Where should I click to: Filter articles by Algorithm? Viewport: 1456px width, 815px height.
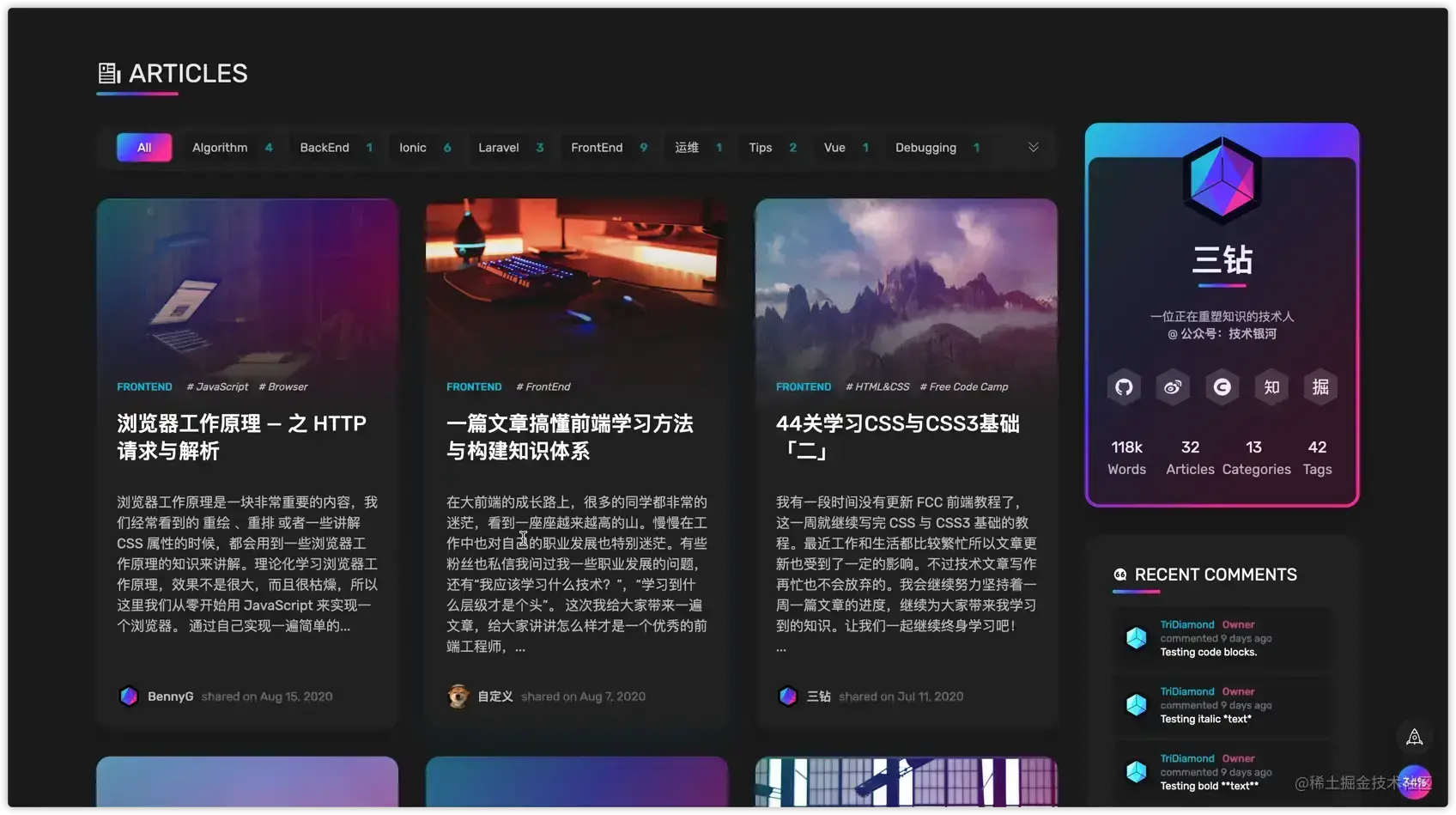pyautogui.click(x=232, y=148)
